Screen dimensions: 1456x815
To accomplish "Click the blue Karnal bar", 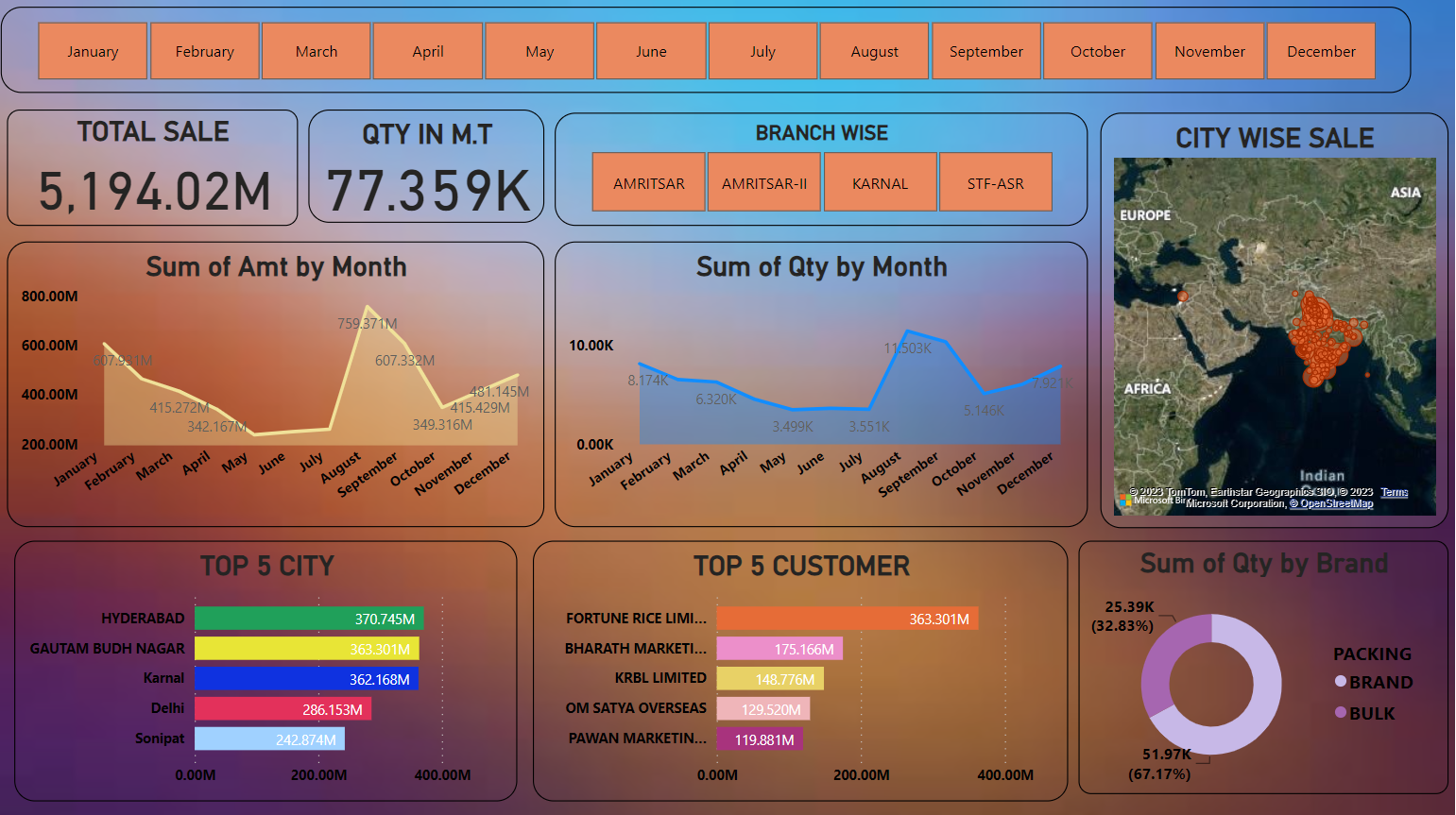I will click(x=305, y=679).
